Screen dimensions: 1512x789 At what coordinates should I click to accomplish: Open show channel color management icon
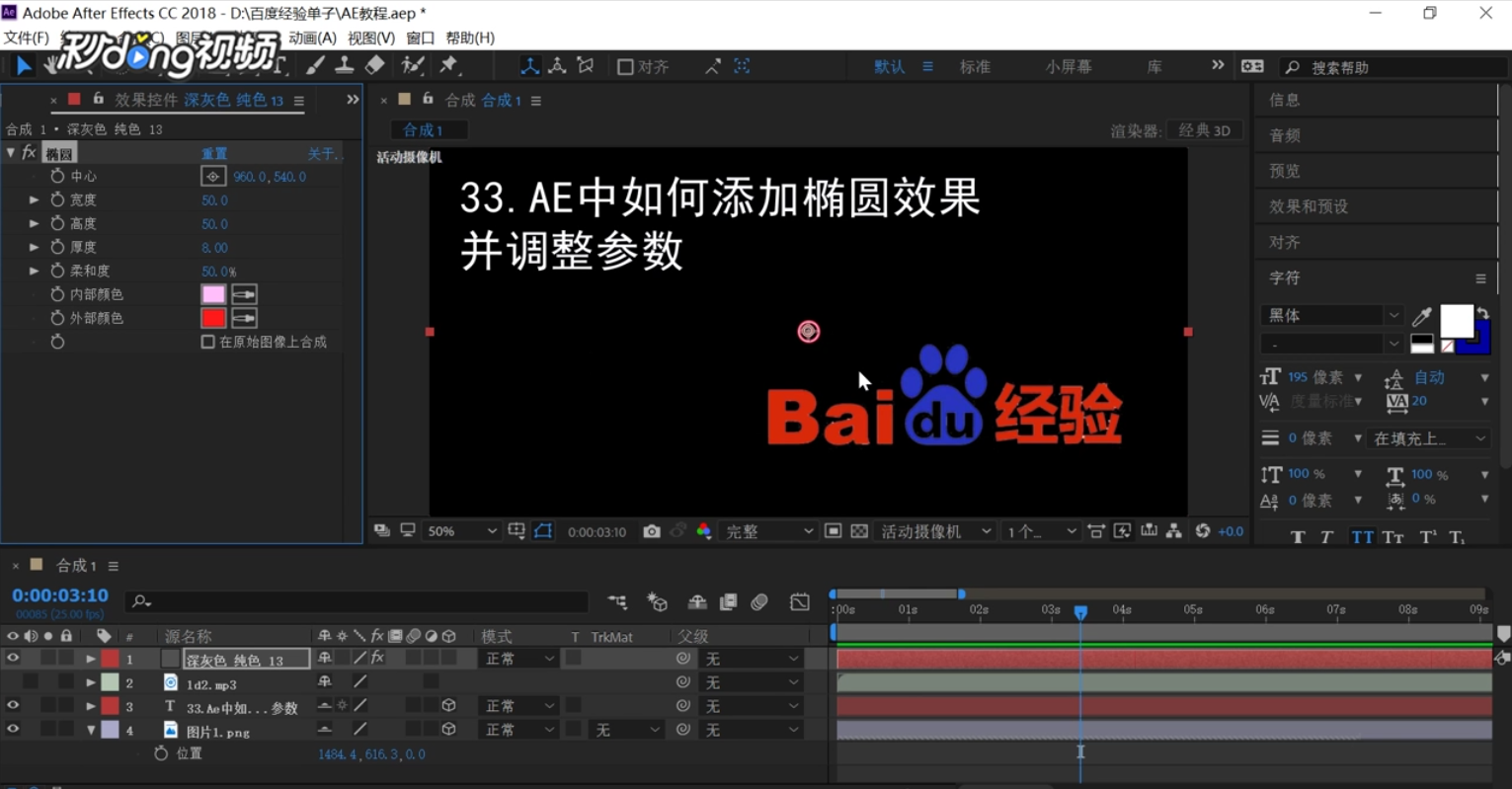(704, 531)
